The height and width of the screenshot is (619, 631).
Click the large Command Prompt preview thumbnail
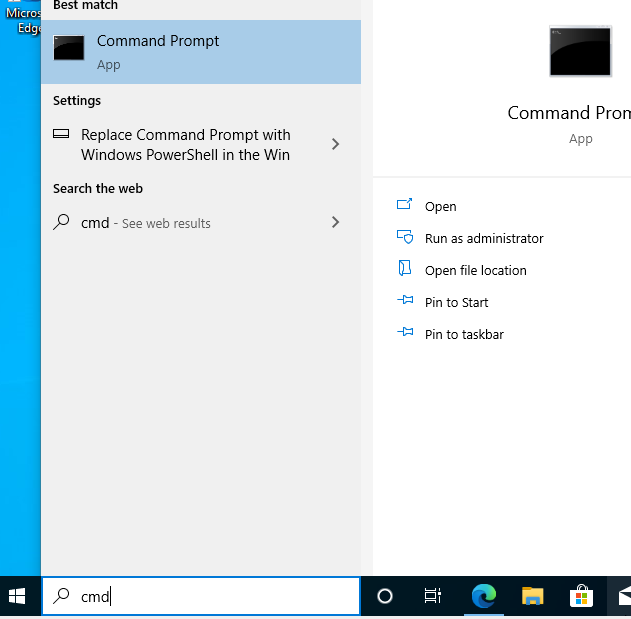[580, 52]
